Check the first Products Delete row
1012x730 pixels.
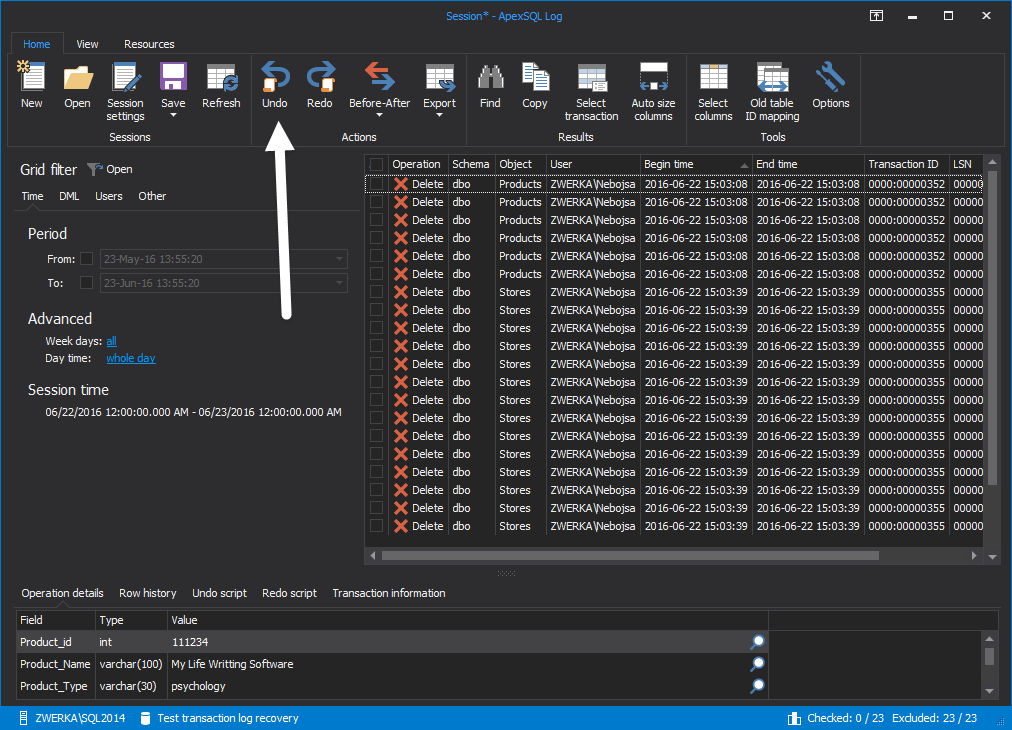coord(376,184)
